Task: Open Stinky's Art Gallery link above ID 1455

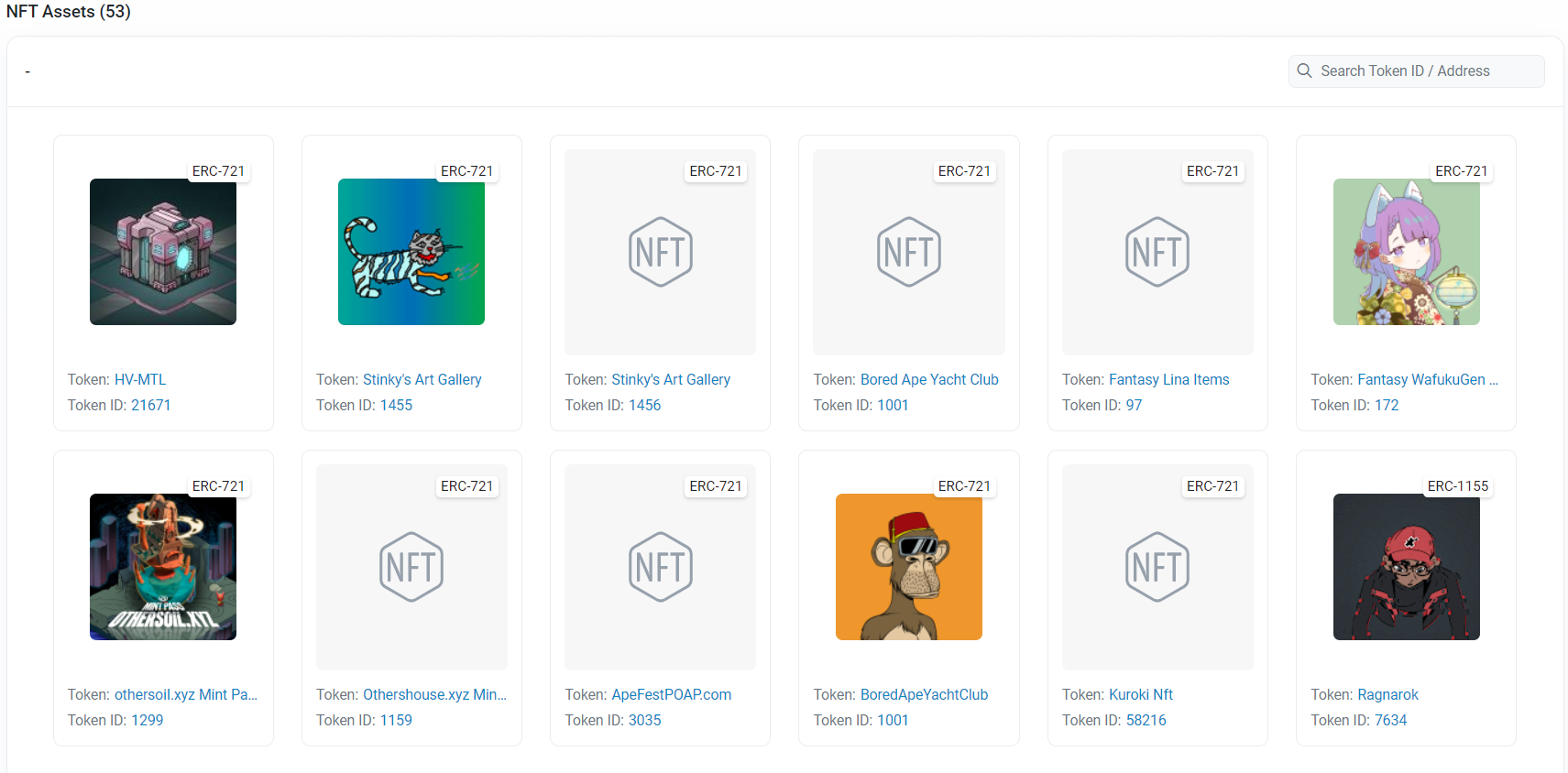Action: (x=422, y=379)
